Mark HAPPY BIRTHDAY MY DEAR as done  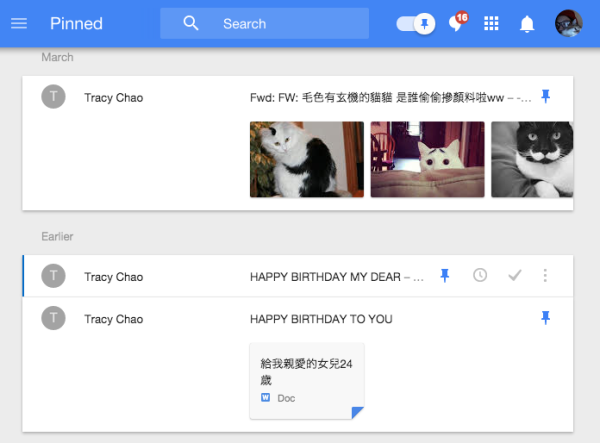pos(514,276)
